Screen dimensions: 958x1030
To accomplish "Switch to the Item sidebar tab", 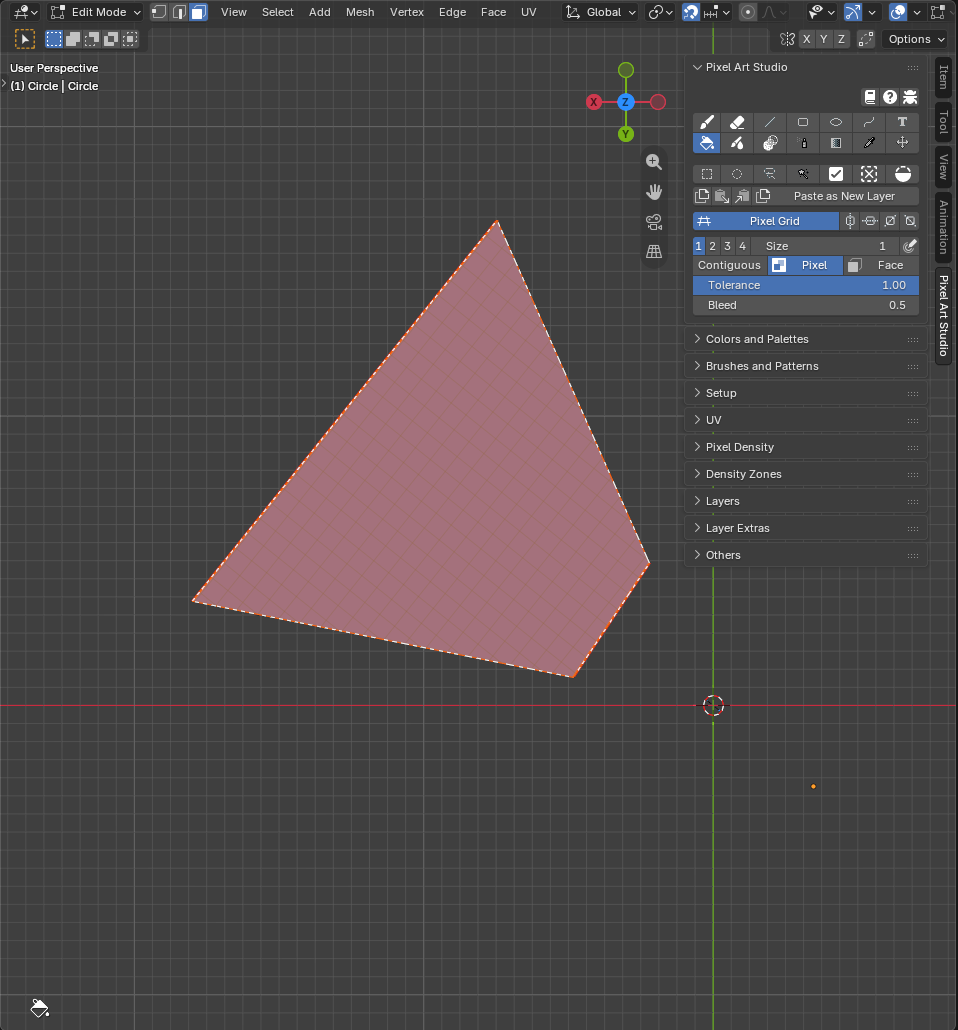I will pos(944,78).
